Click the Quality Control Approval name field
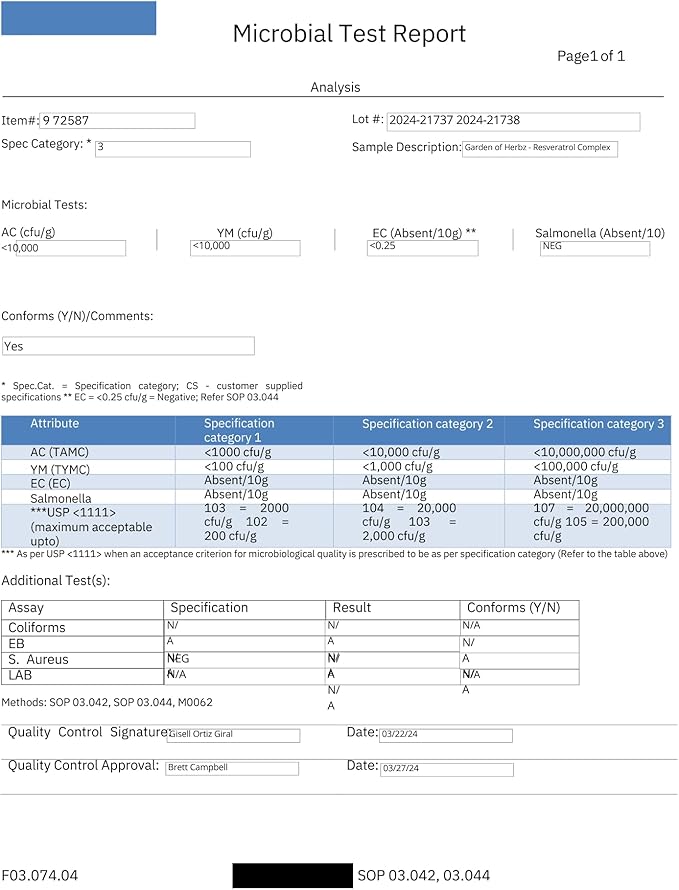 (233, 768)
